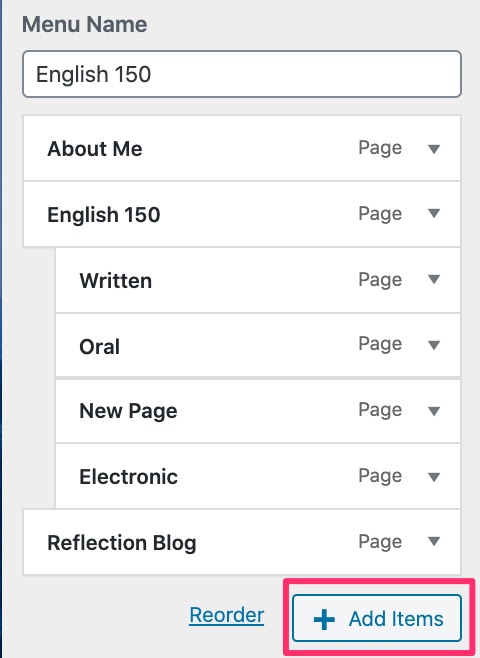Click the Page label on Written row
The width and height of the screenshot is (480, 658).
[380, 280]
